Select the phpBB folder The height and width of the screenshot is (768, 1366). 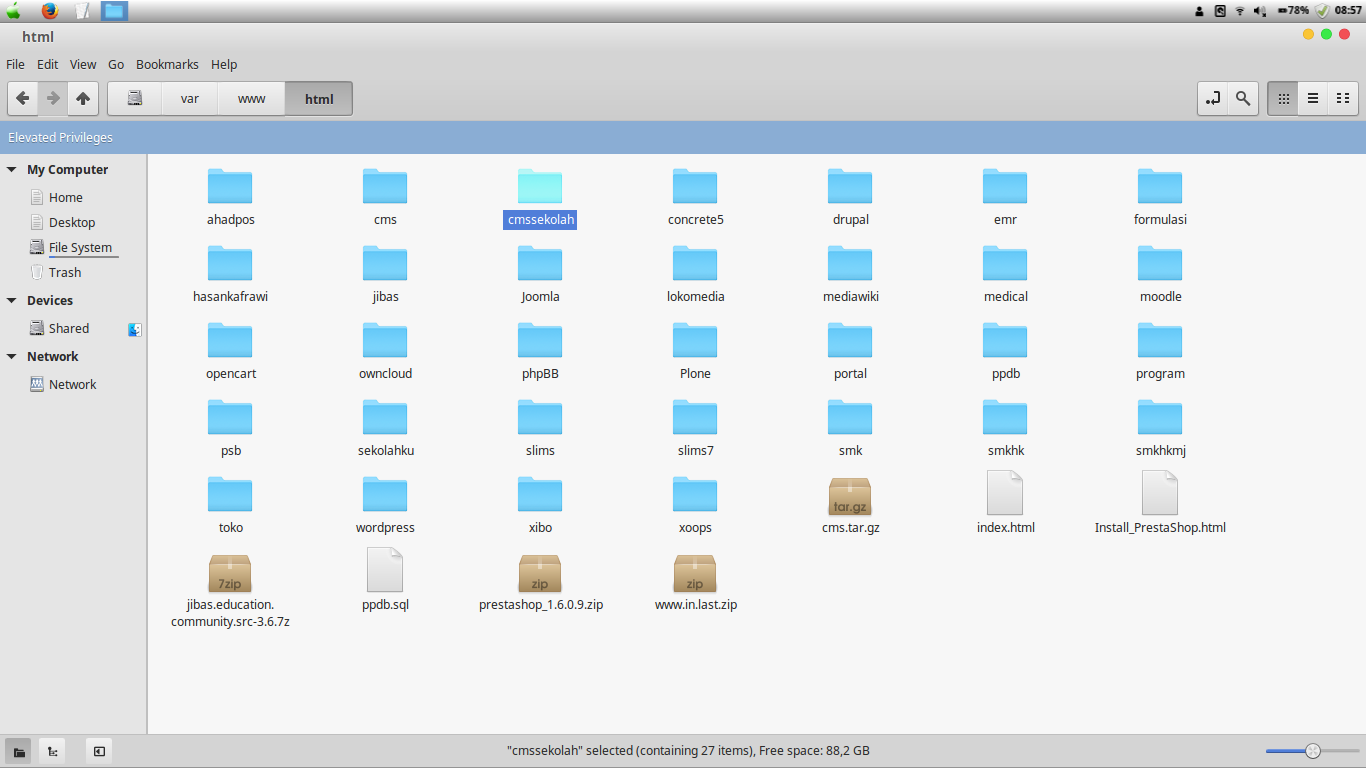pyautogui.click(x=540, y=352)
